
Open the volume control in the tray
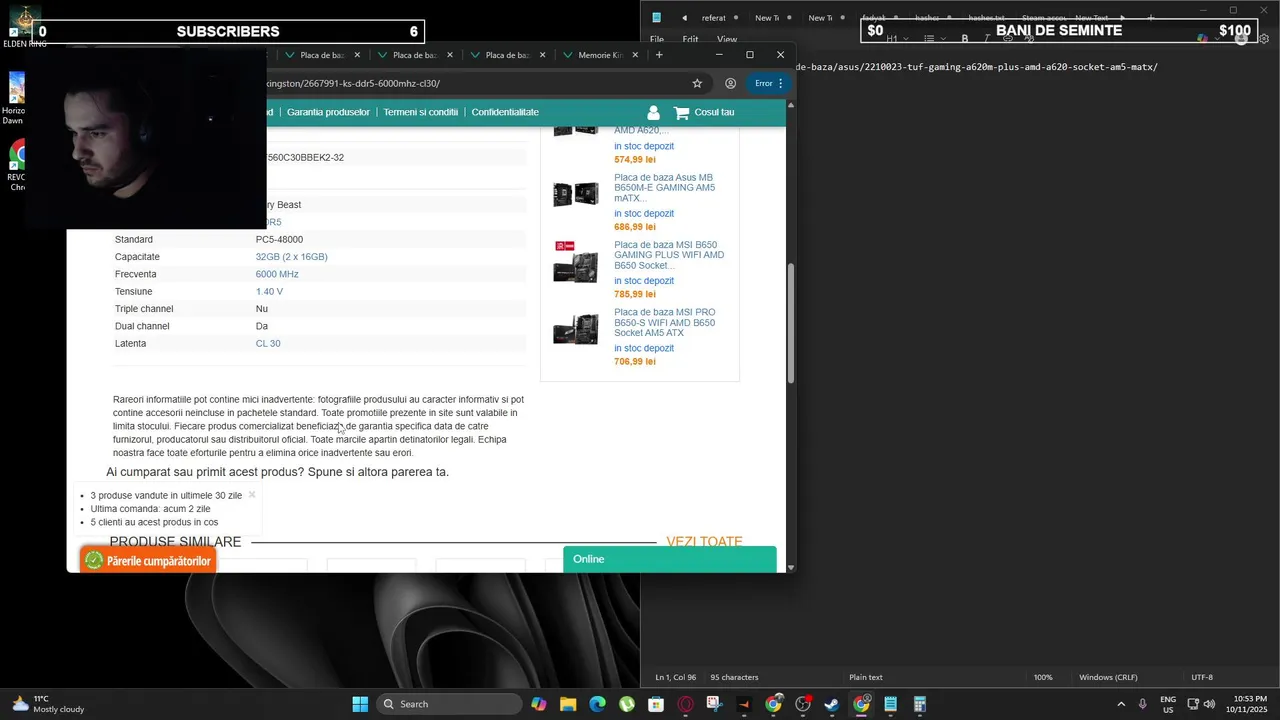(x=1210, y=704)
